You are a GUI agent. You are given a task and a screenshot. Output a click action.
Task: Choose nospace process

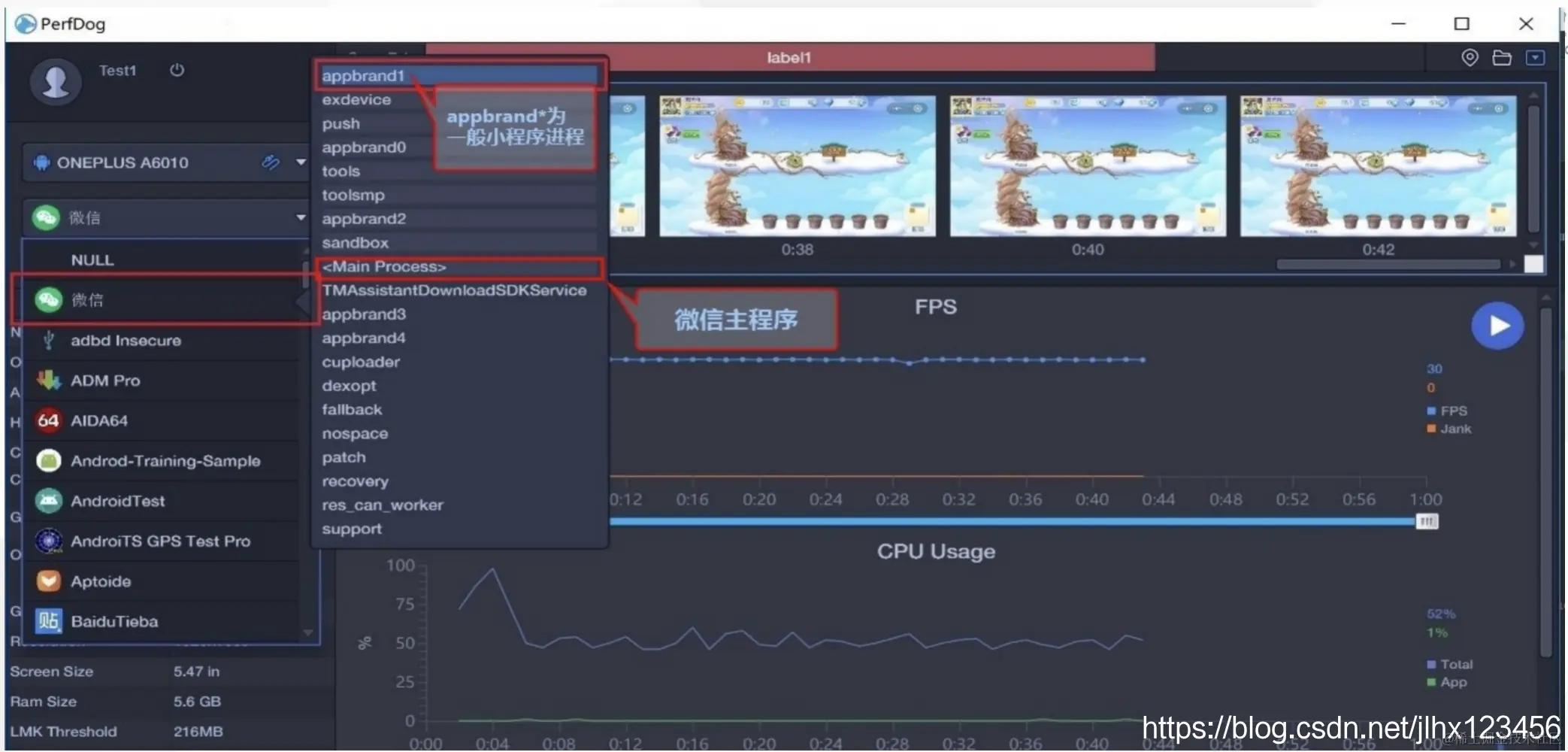459,434
